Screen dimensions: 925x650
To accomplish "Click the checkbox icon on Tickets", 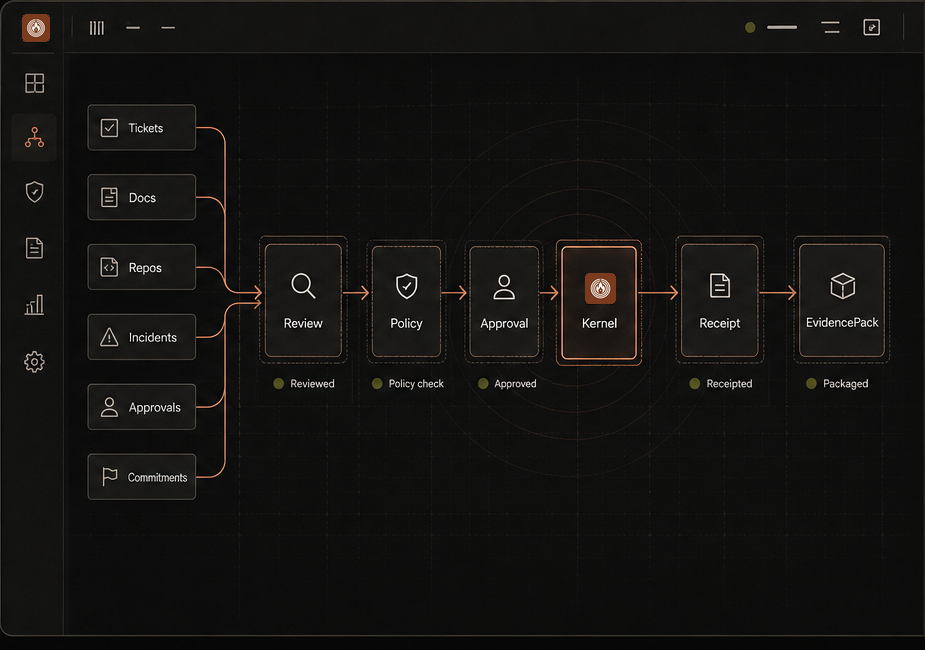I will coord(109,127).
